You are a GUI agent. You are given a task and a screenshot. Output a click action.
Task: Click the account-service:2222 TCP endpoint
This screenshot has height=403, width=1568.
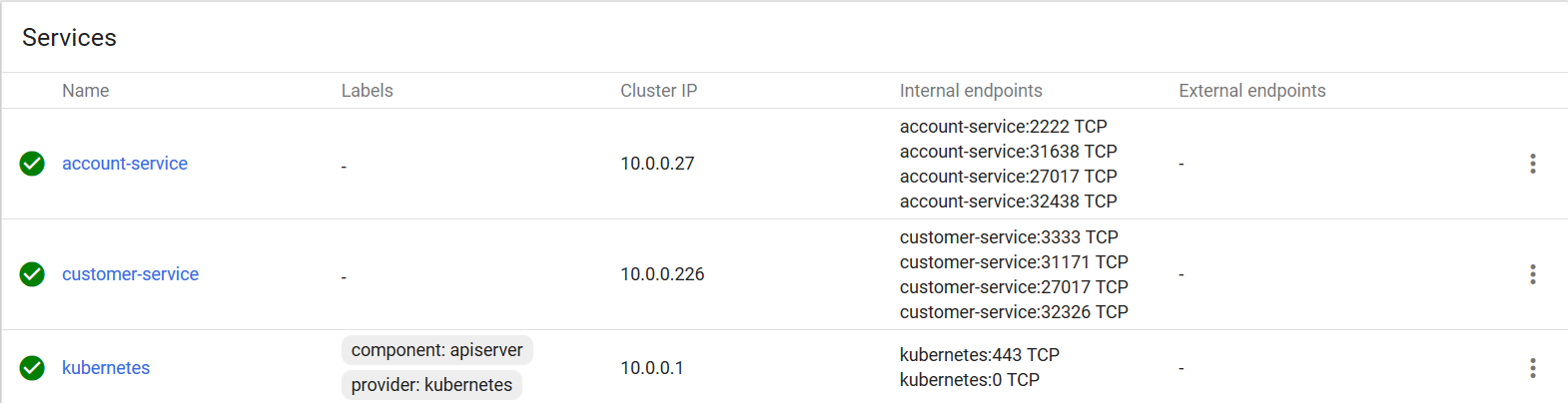(x=1003, y=127)
